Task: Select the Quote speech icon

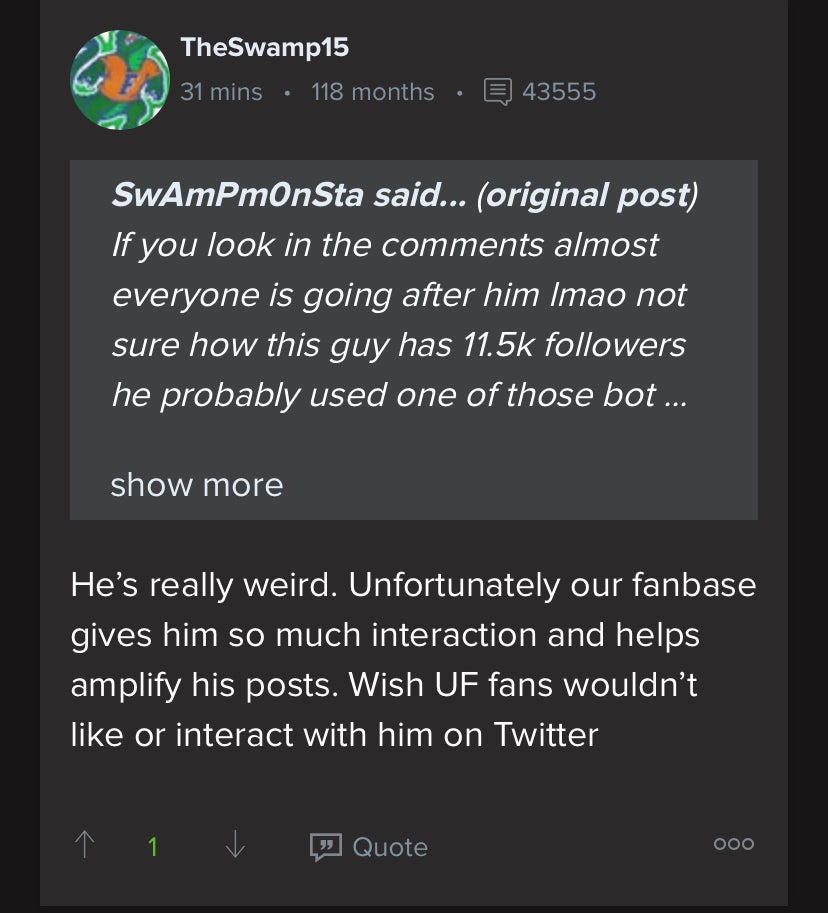Action: click(325, 847)
